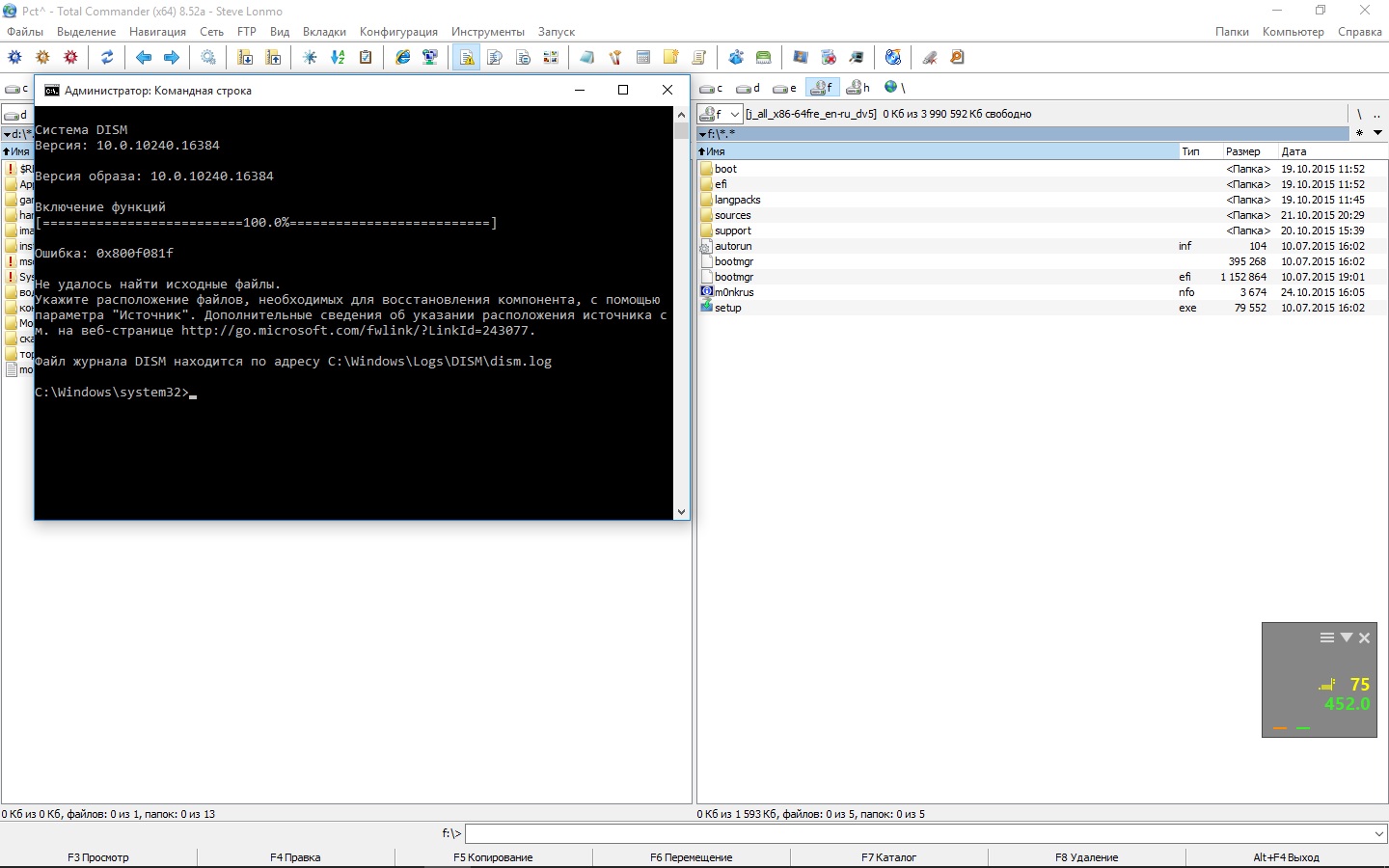Click the calculator icon in toolbar
Viewport: 1389px width, 868px height.
tap(643, 58)
